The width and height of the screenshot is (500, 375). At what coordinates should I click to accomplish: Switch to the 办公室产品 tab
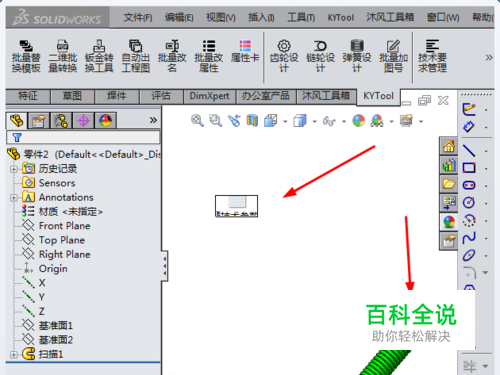(x=266, y=96)
